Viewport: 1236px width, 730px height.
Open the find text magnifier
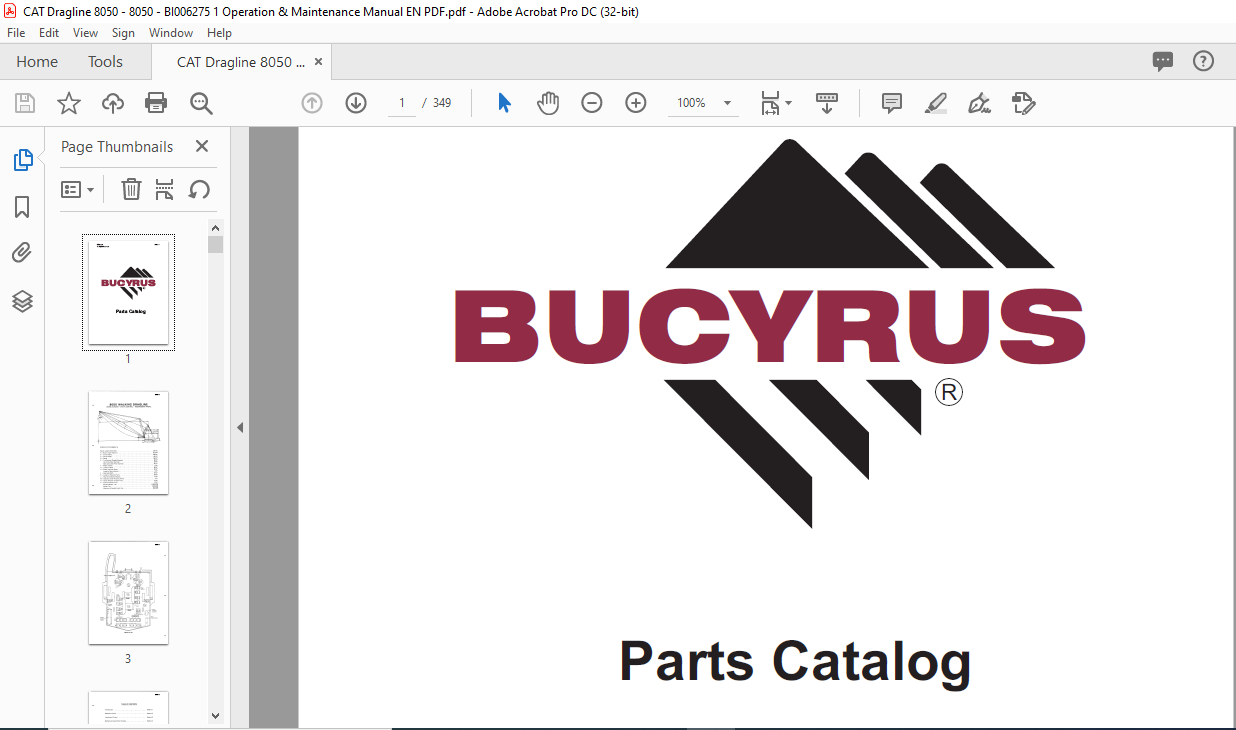coord(201,103)
